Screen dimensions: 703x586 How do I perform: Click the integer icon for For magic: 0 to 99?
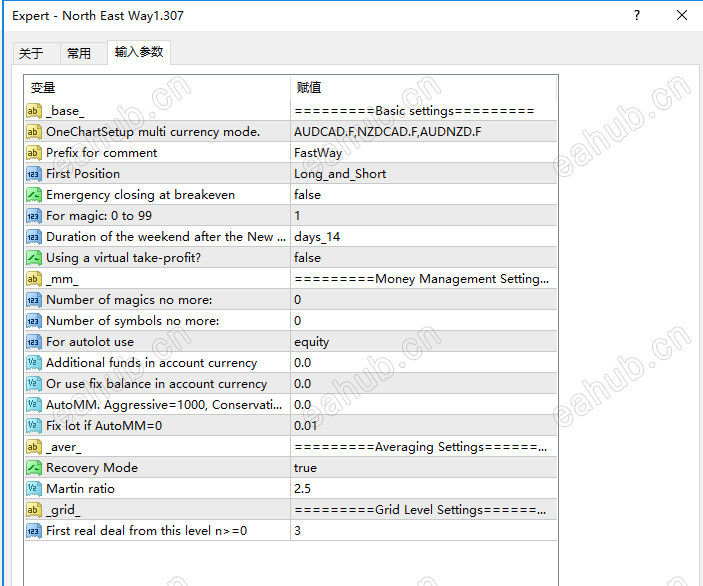[x=34, y=216]
